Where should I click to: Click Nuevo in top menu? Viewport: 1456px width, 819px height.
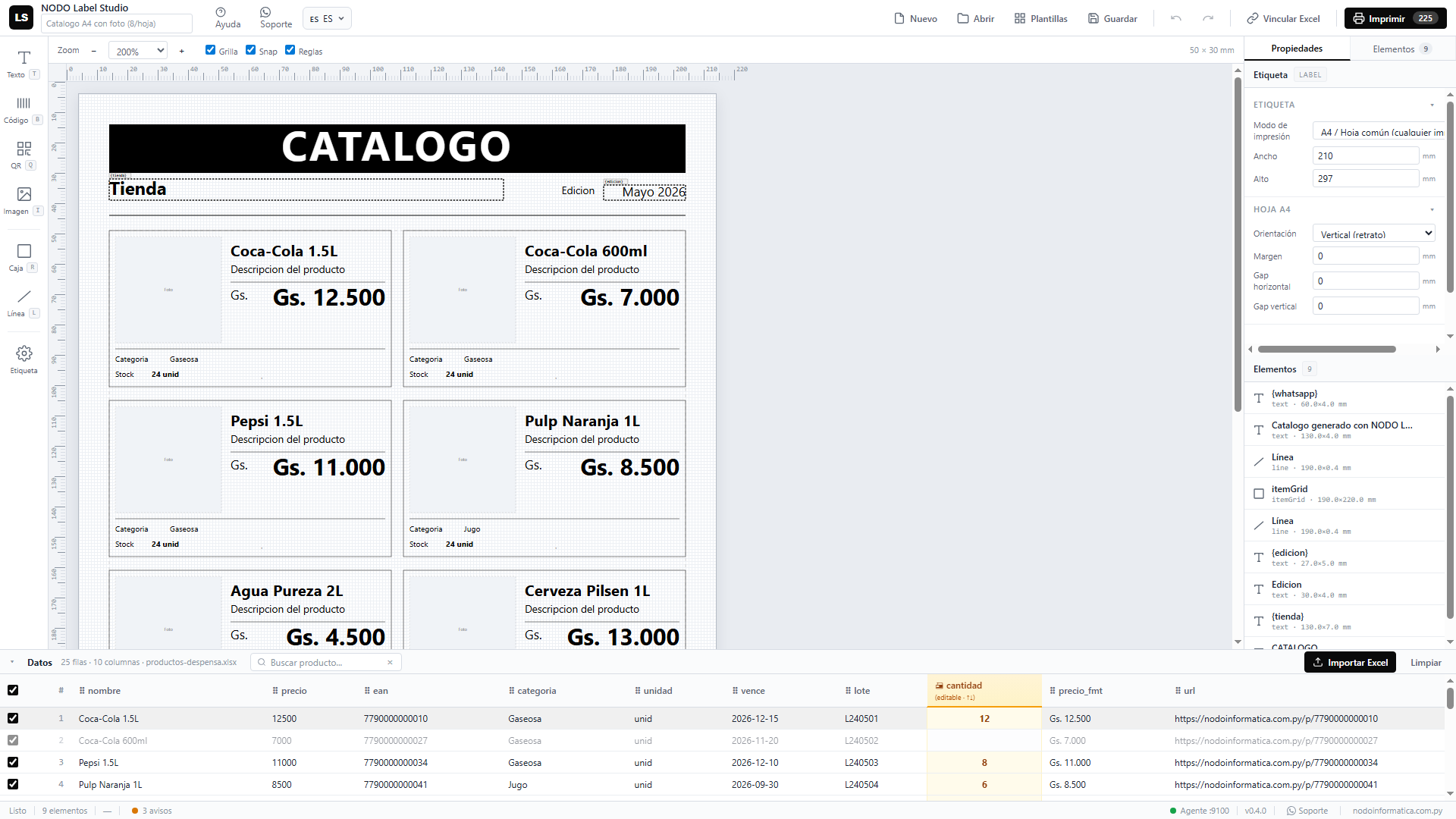click(916, 18)
